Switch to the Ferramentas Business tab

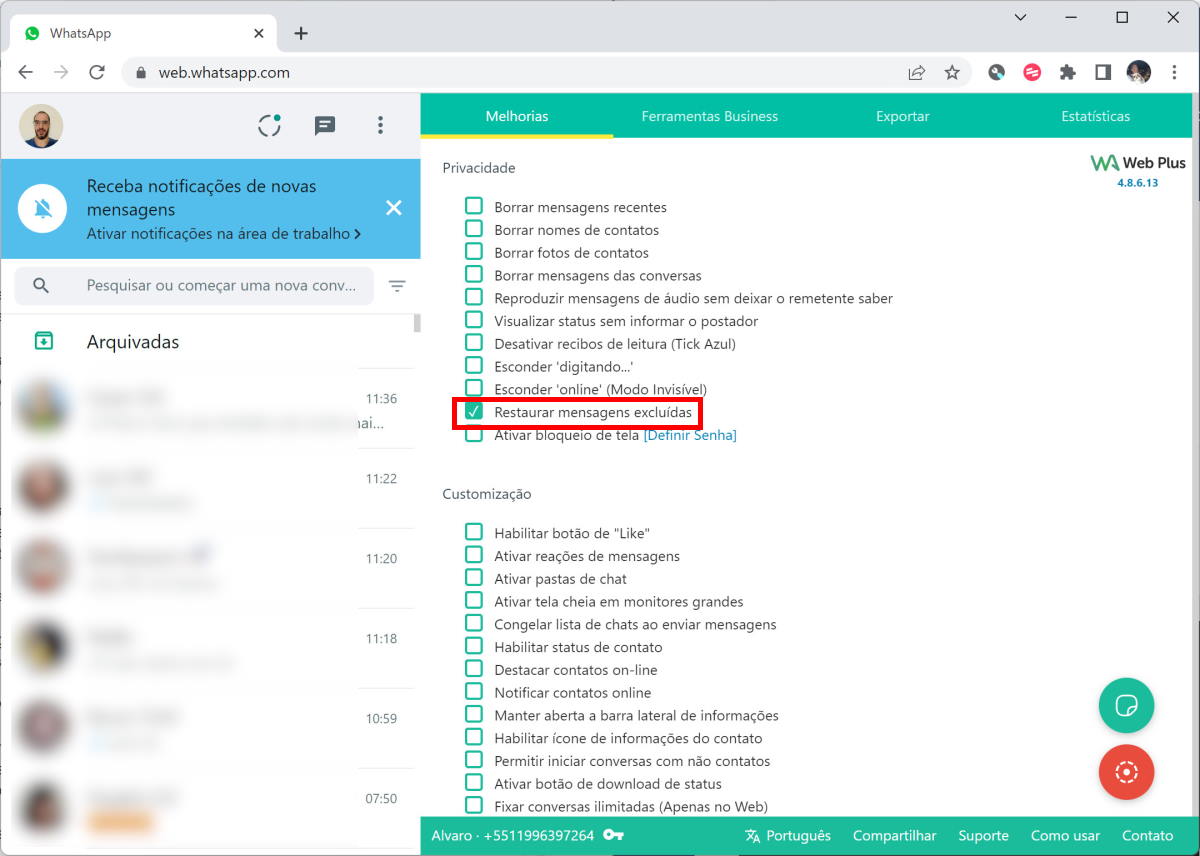pyautogui.click(x=710, y=116)
